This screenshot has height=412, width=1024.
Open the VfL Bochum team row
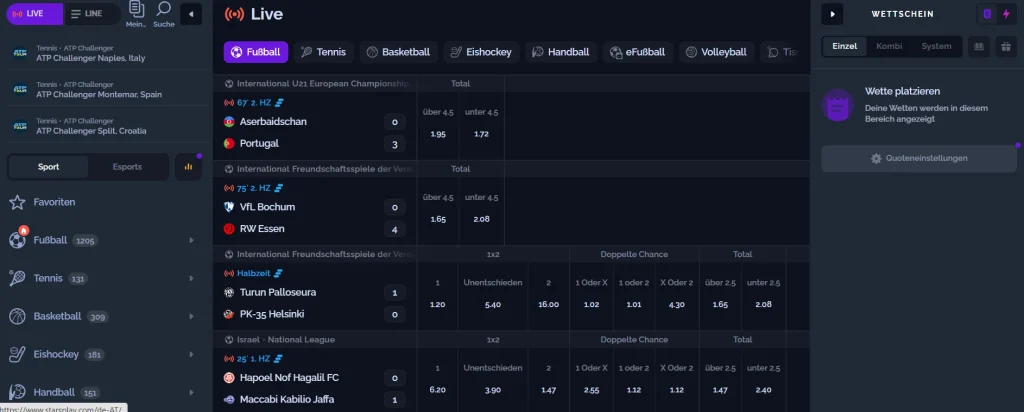tap(313, 207)
